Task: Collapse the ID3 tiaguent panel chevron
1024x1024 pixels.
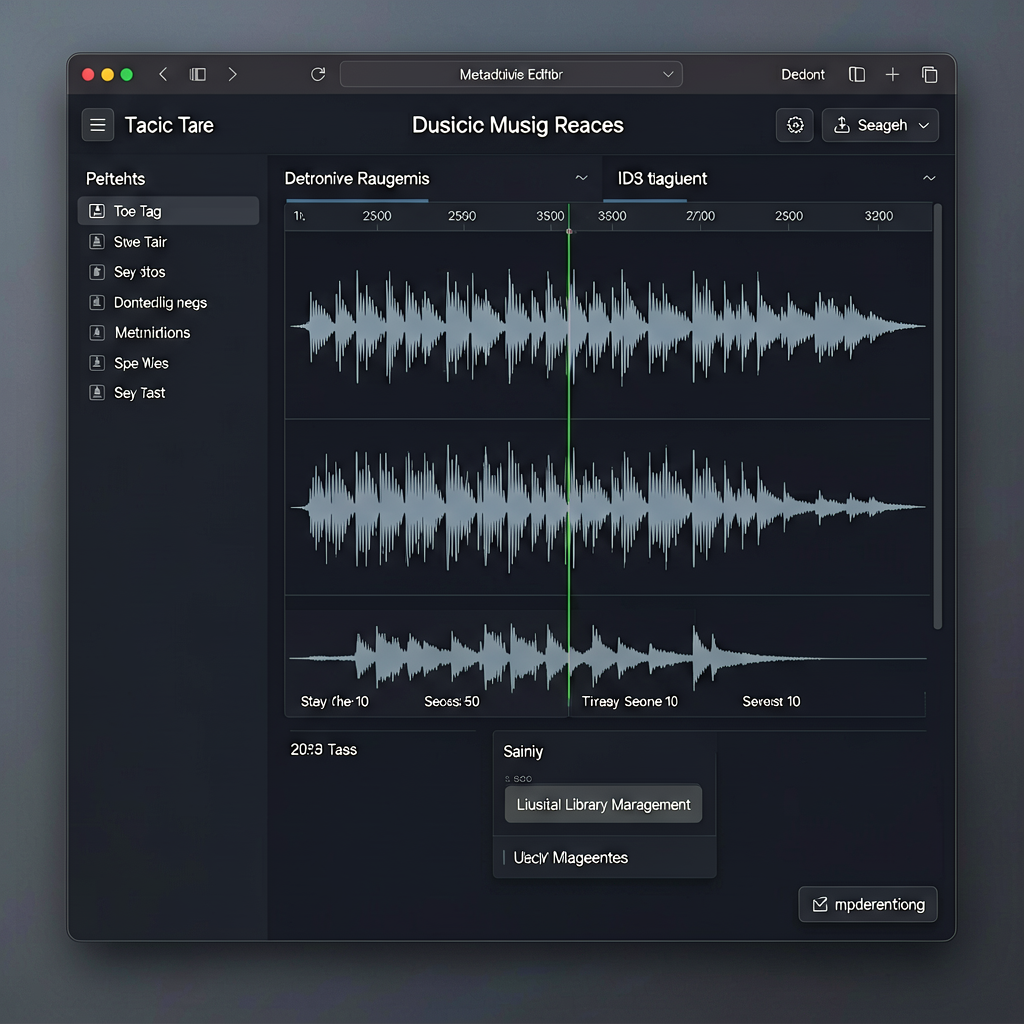Action: click(929, 178)
